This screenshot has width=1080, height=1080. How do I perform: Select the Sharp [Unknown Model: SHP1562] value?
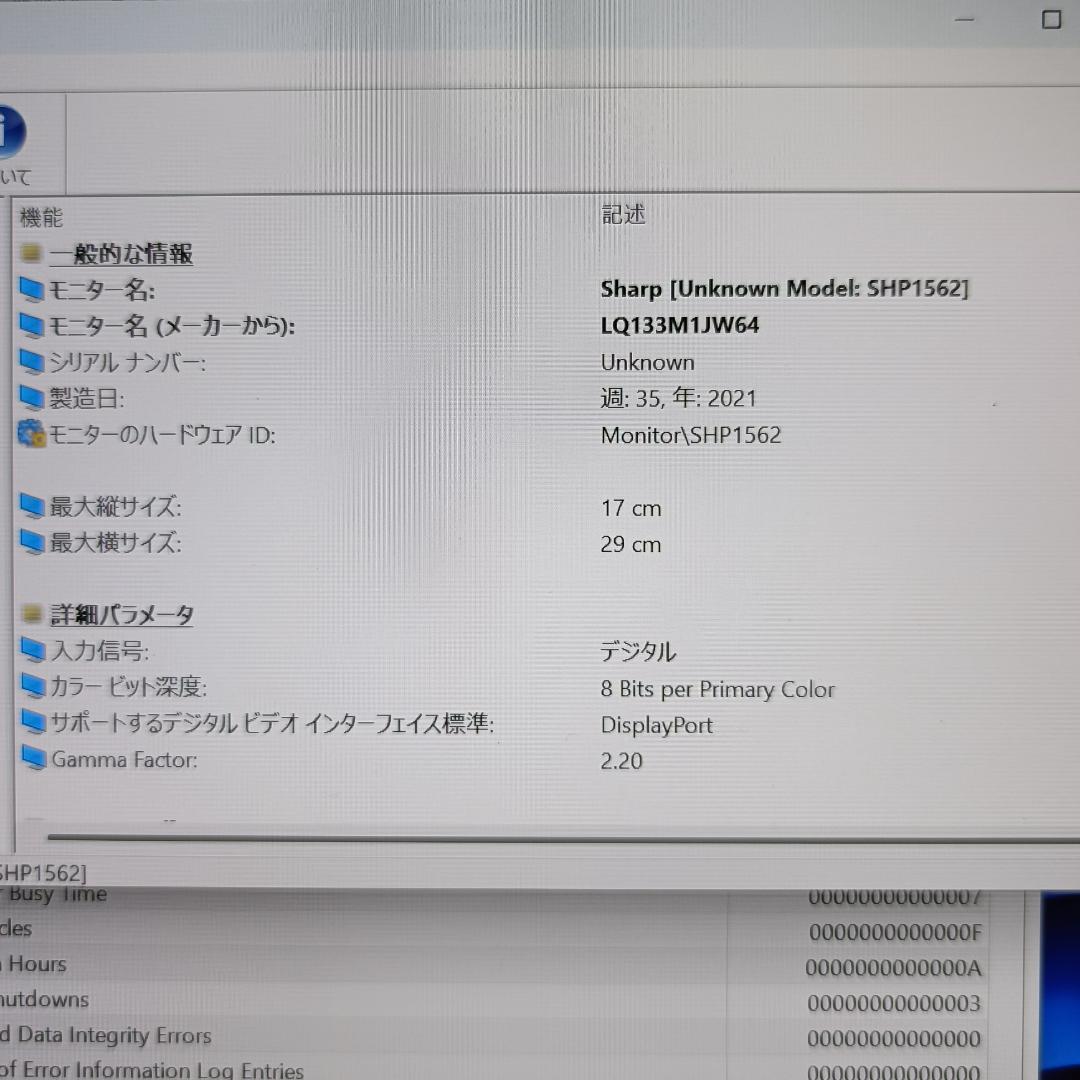[x=784, y=289]
